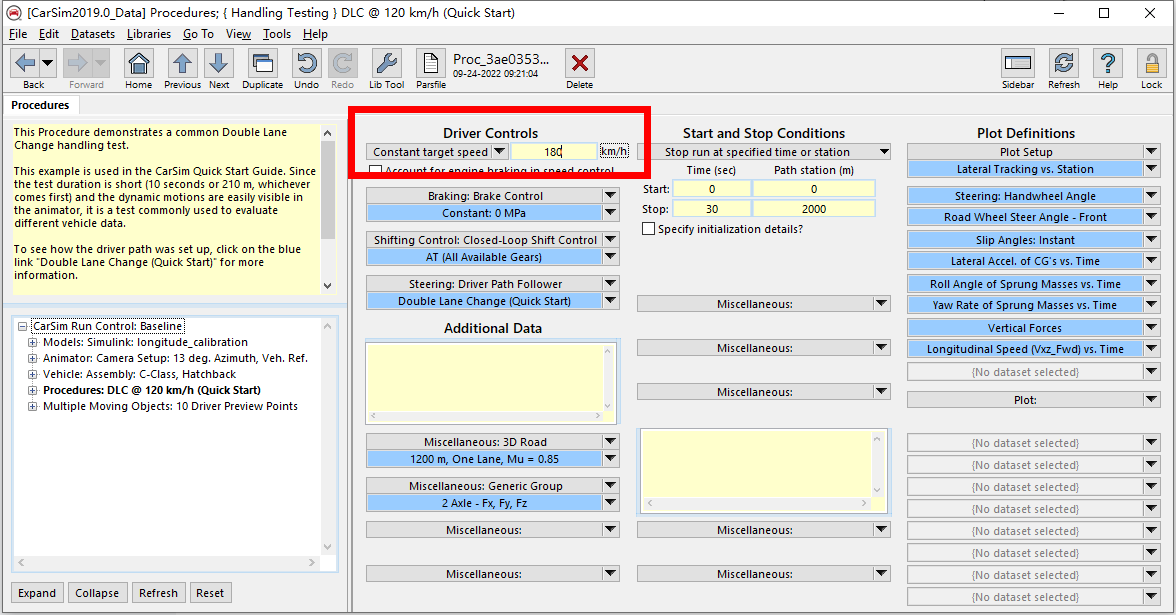
Task: Toggle the Sidebar icon
Action: (x=1018, y=63)
